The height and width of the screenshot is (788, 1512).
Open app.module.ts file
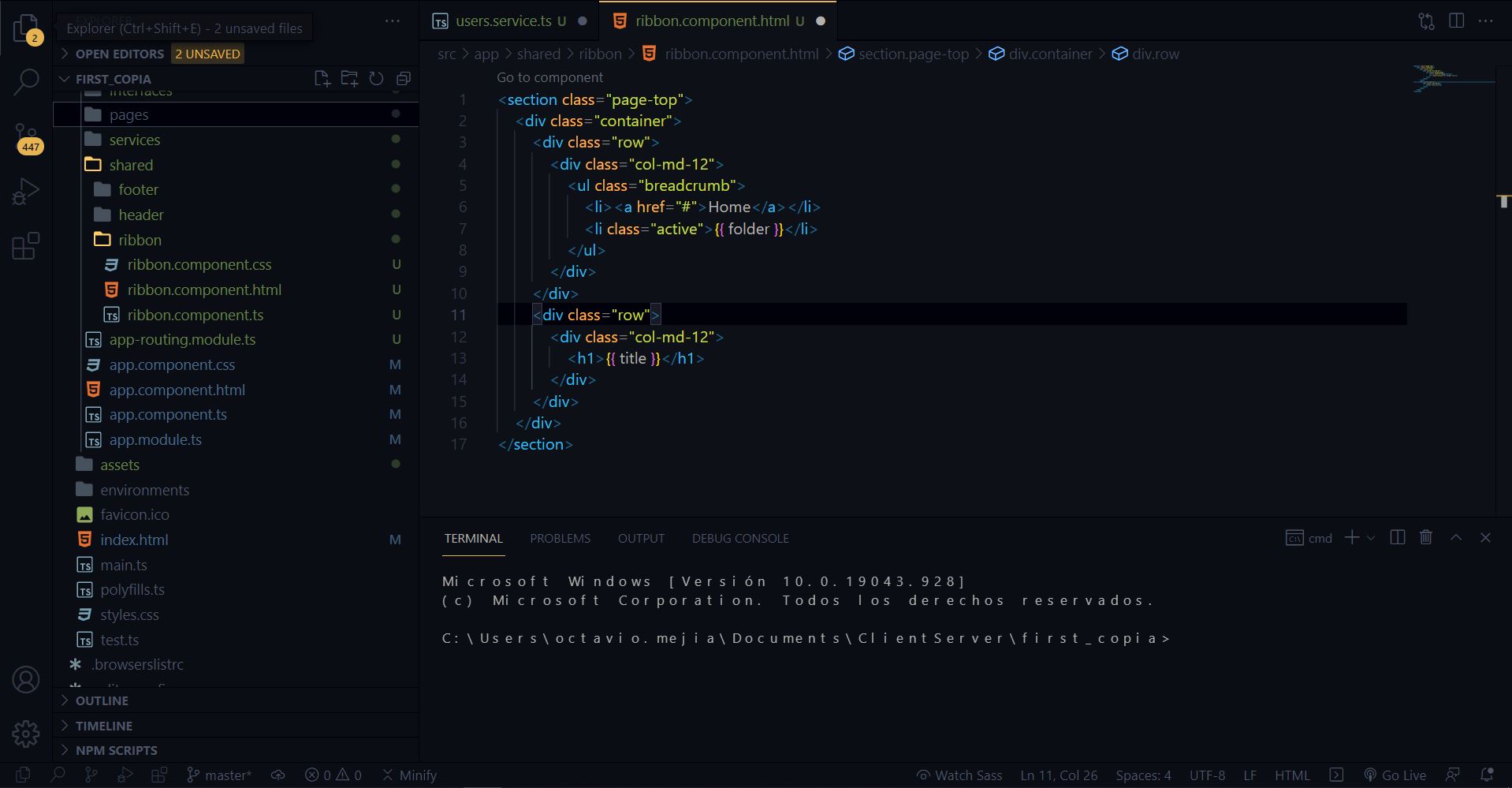coord(236,439)
